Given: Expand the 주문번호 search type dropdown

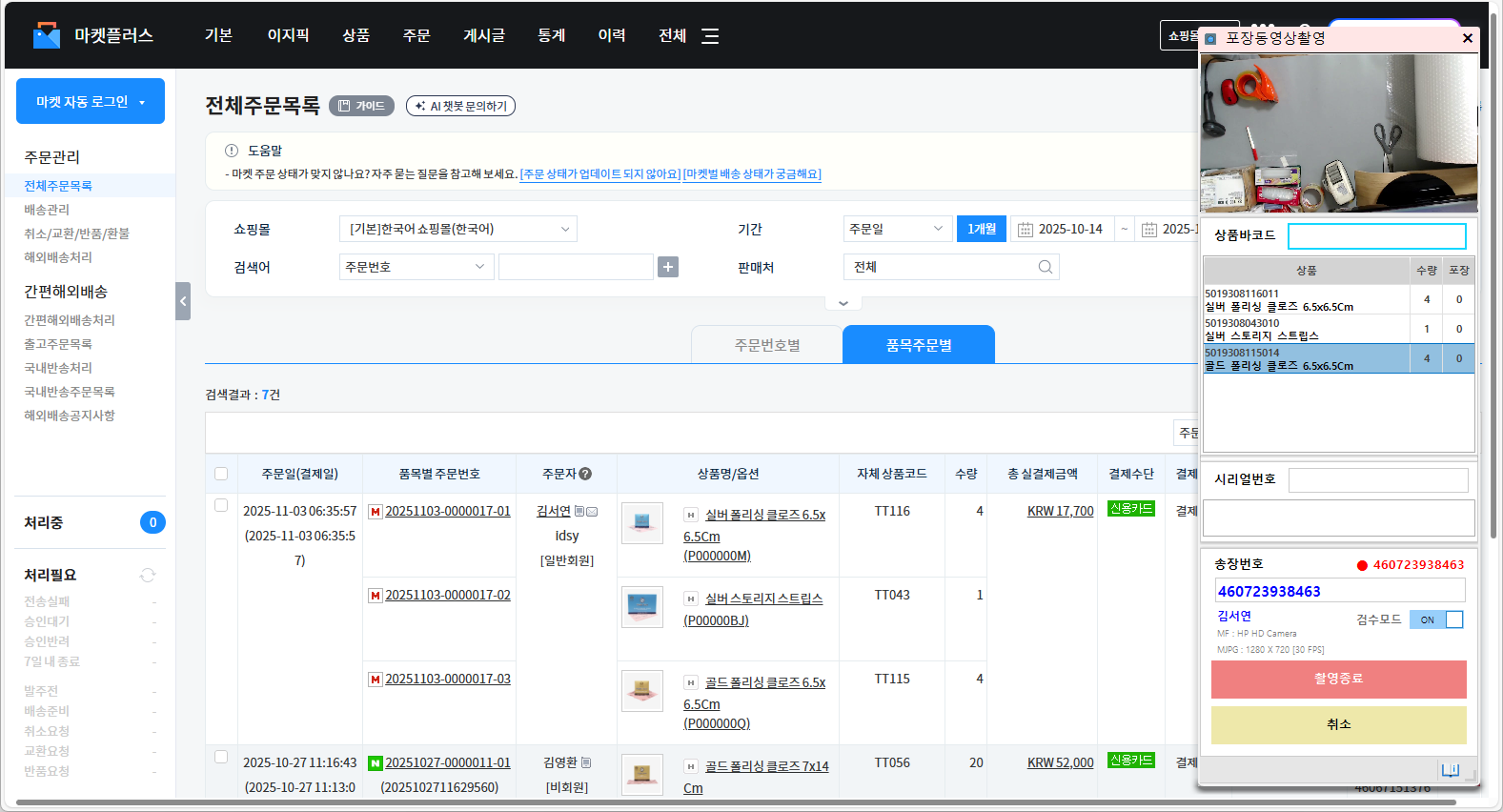Looking at the screenshot, I should (x=416, y=268).
